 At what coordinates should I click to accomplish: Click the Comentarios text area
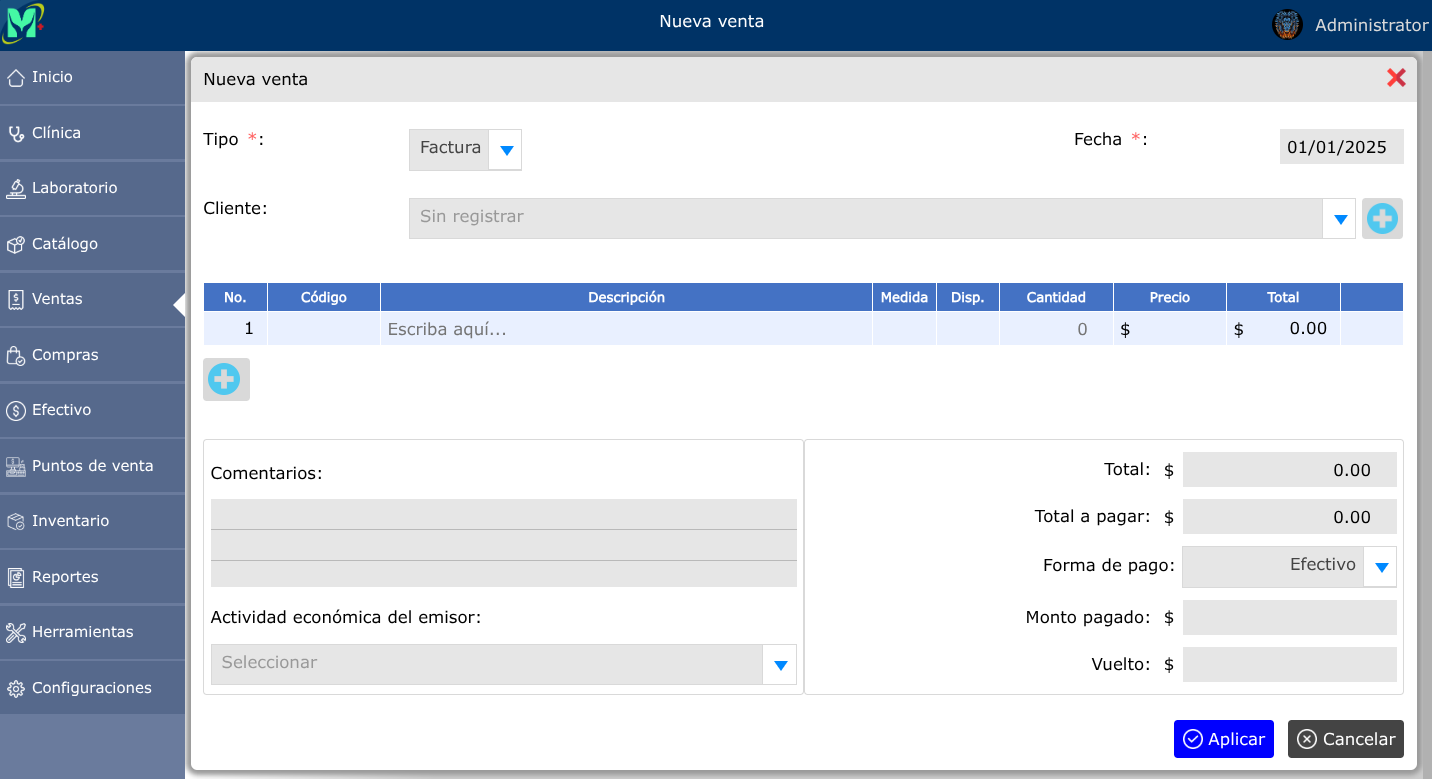(504, 543)
